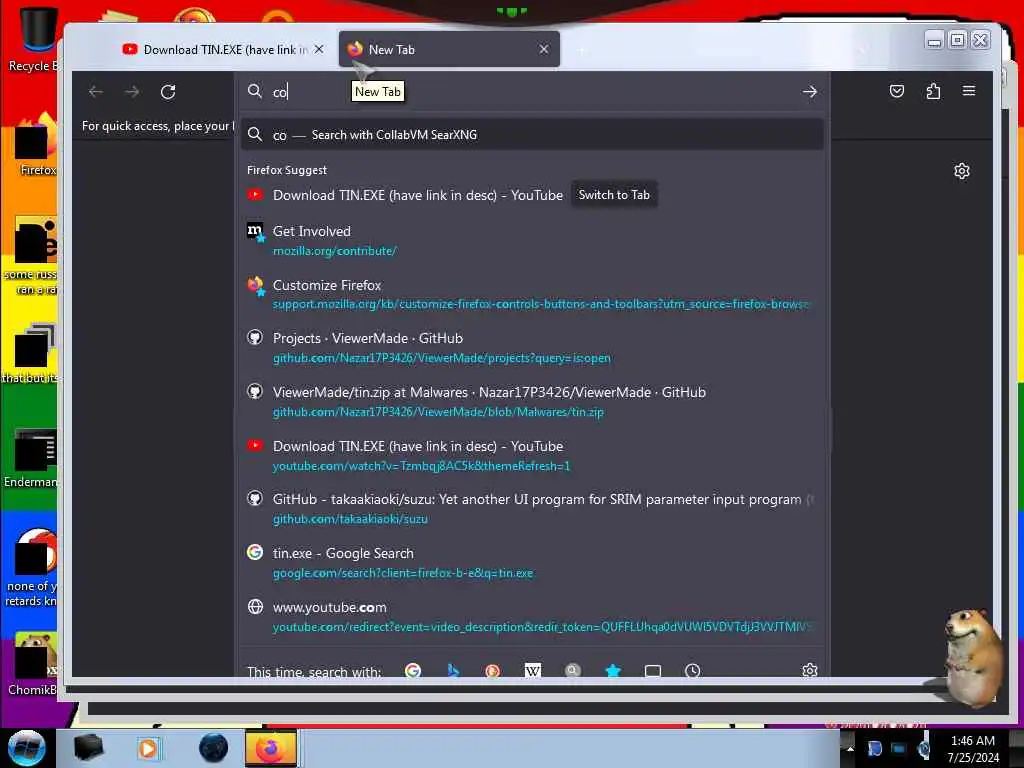Viewport: 1024px width, 768px height.
Task: Search this time with Wikipedia
Action: click(533, 671)
